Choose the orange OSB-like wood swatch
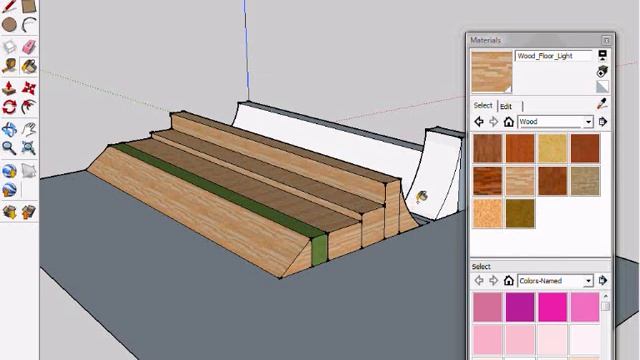 487,213
